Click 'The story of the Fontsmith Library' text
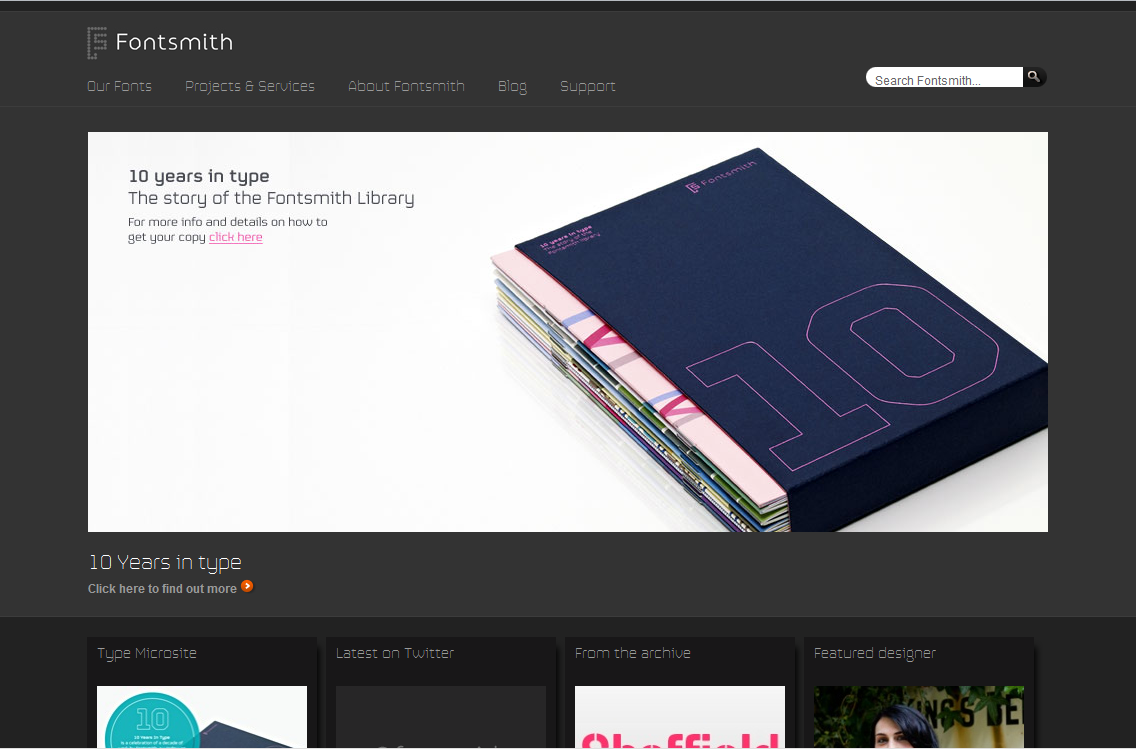Screen dimensions: 1136x749 [x=271, y=198]
